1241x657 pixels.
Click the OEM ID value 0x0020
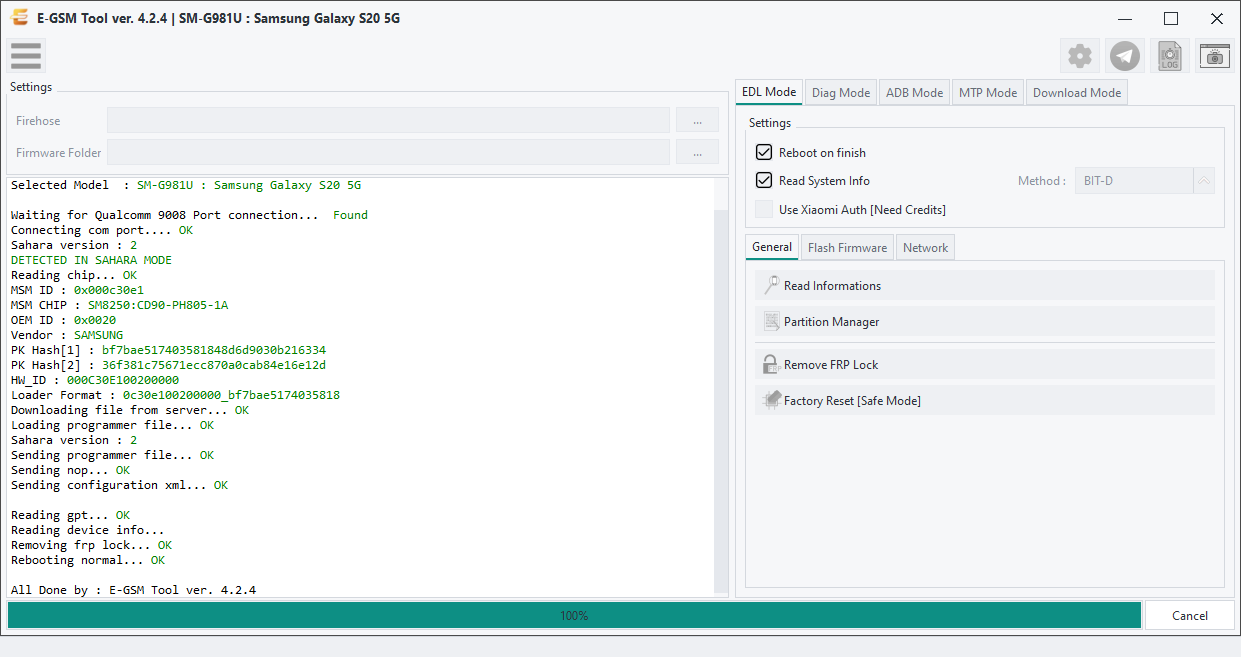[x=95, y=320]
